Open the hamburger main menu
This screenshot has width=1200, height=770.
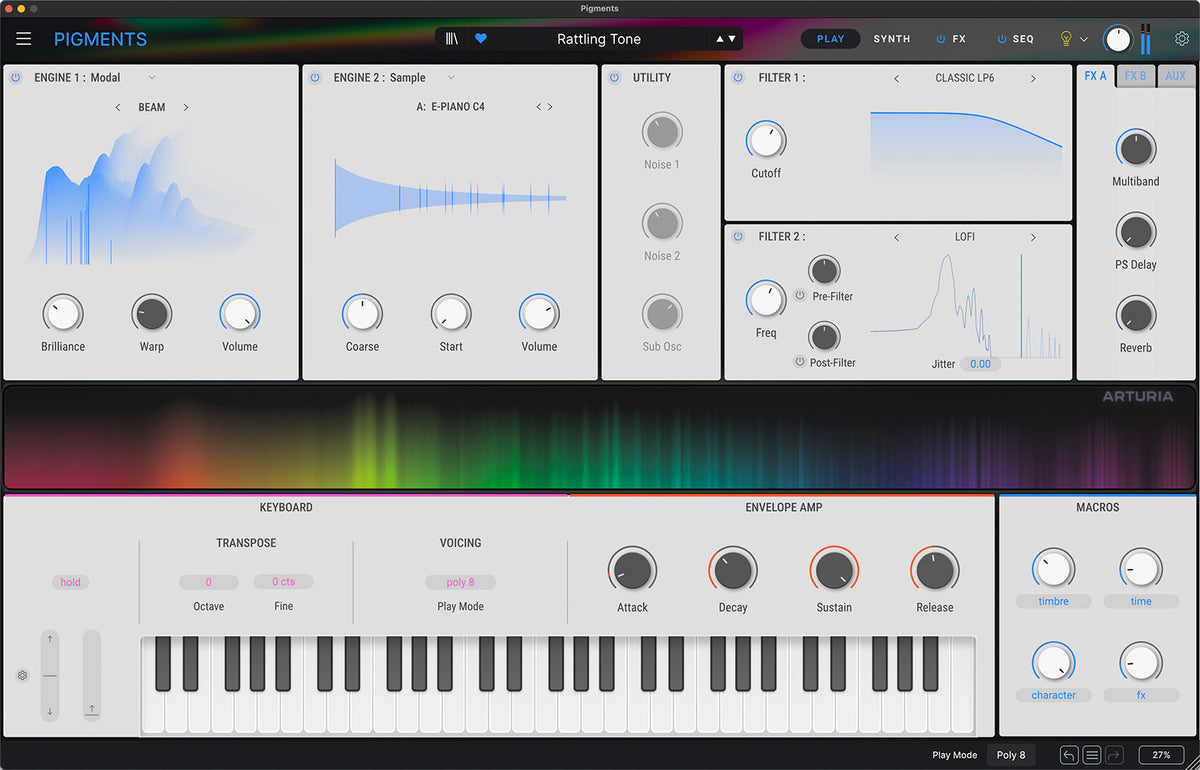click(x=24, y=39)
